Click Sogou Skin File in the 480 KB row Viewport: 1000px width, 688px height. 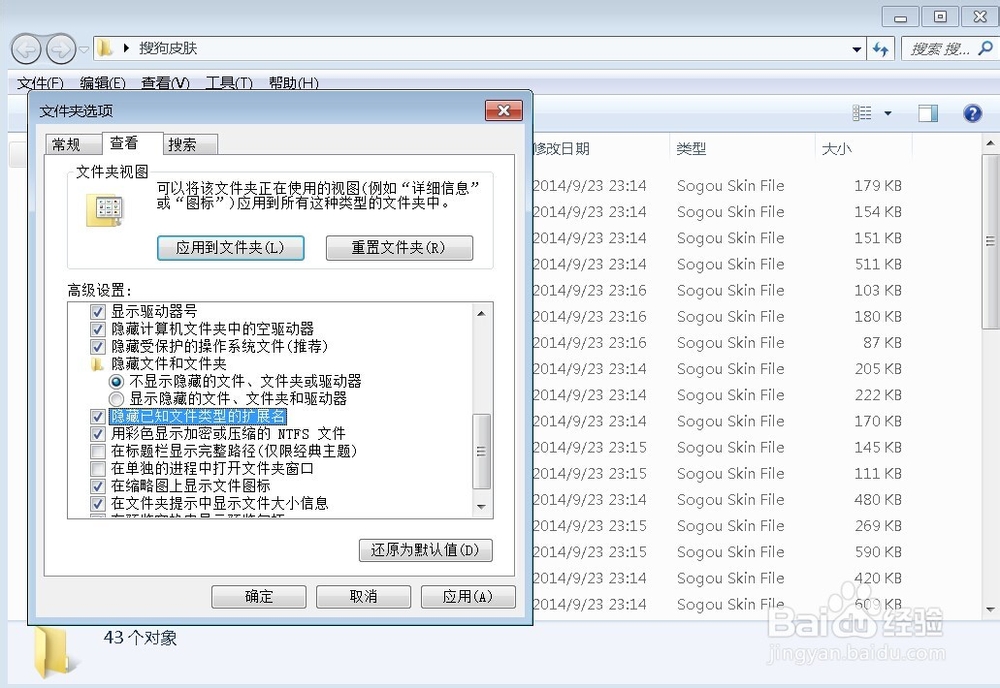(730, 499)
